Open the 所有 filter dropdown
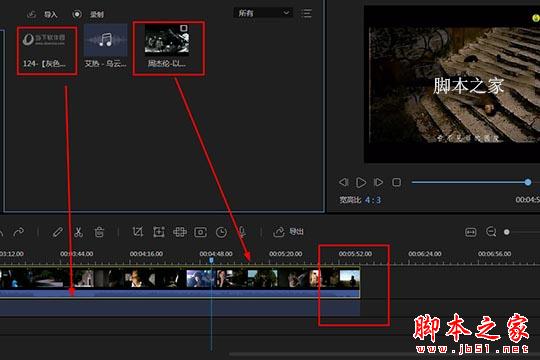540x360 pixels. tap(263, 13)
